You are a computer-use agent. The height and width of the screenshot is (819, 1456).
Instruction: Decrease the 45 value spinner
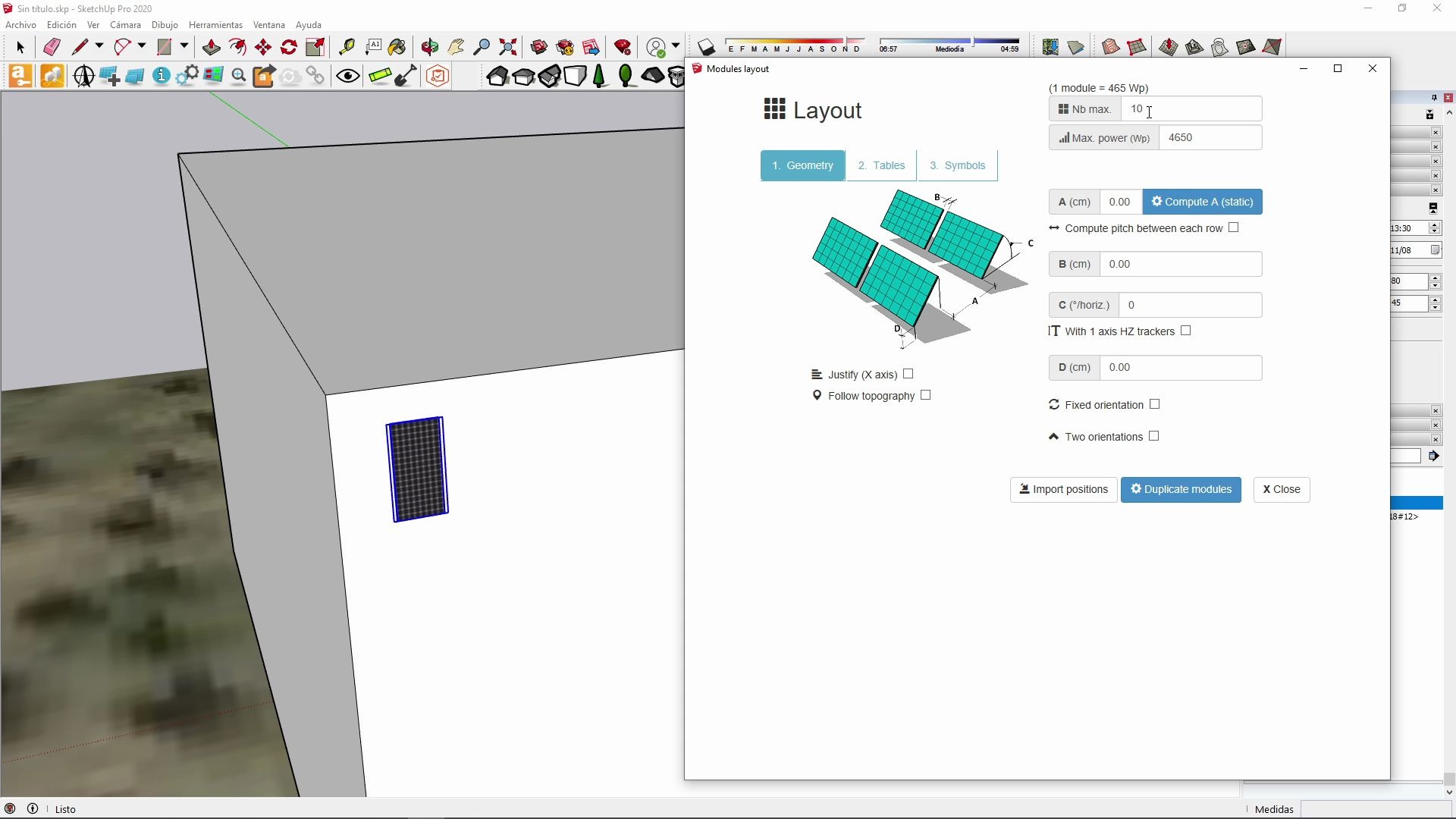coord(1435,307)
